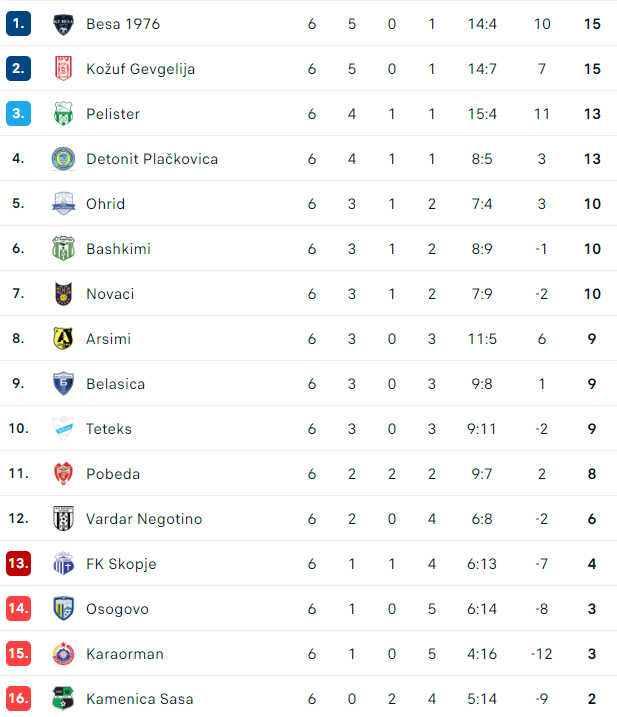Select the Ohrid club crest
The image size is (617, 717).
63,203
